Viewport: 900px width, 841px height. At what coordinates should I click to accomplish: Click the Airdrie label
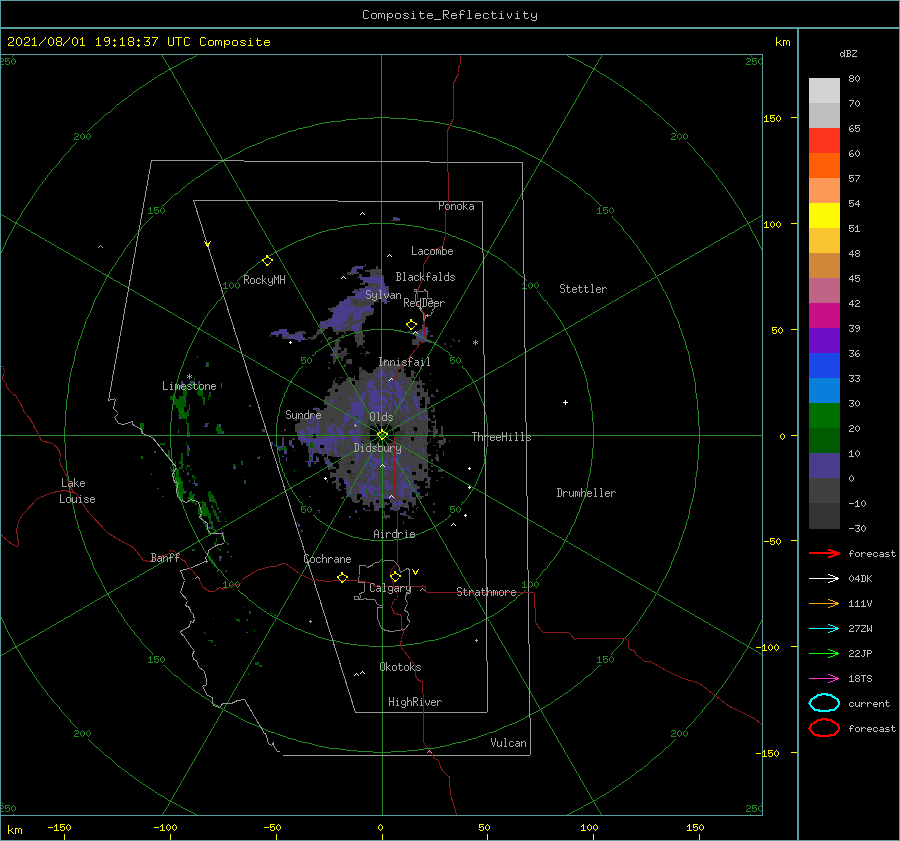click(x=394, y=534)
